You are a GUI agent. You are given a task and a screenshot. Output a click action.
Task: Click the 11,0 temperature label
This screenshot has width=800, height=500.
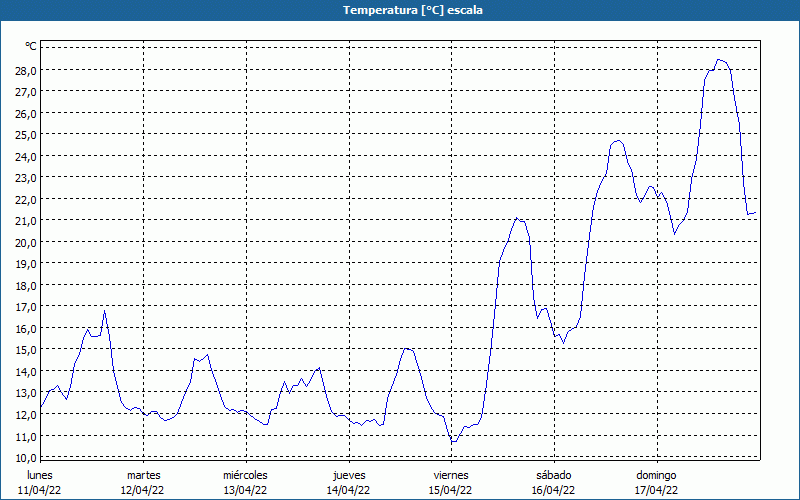tap(27, 436)
